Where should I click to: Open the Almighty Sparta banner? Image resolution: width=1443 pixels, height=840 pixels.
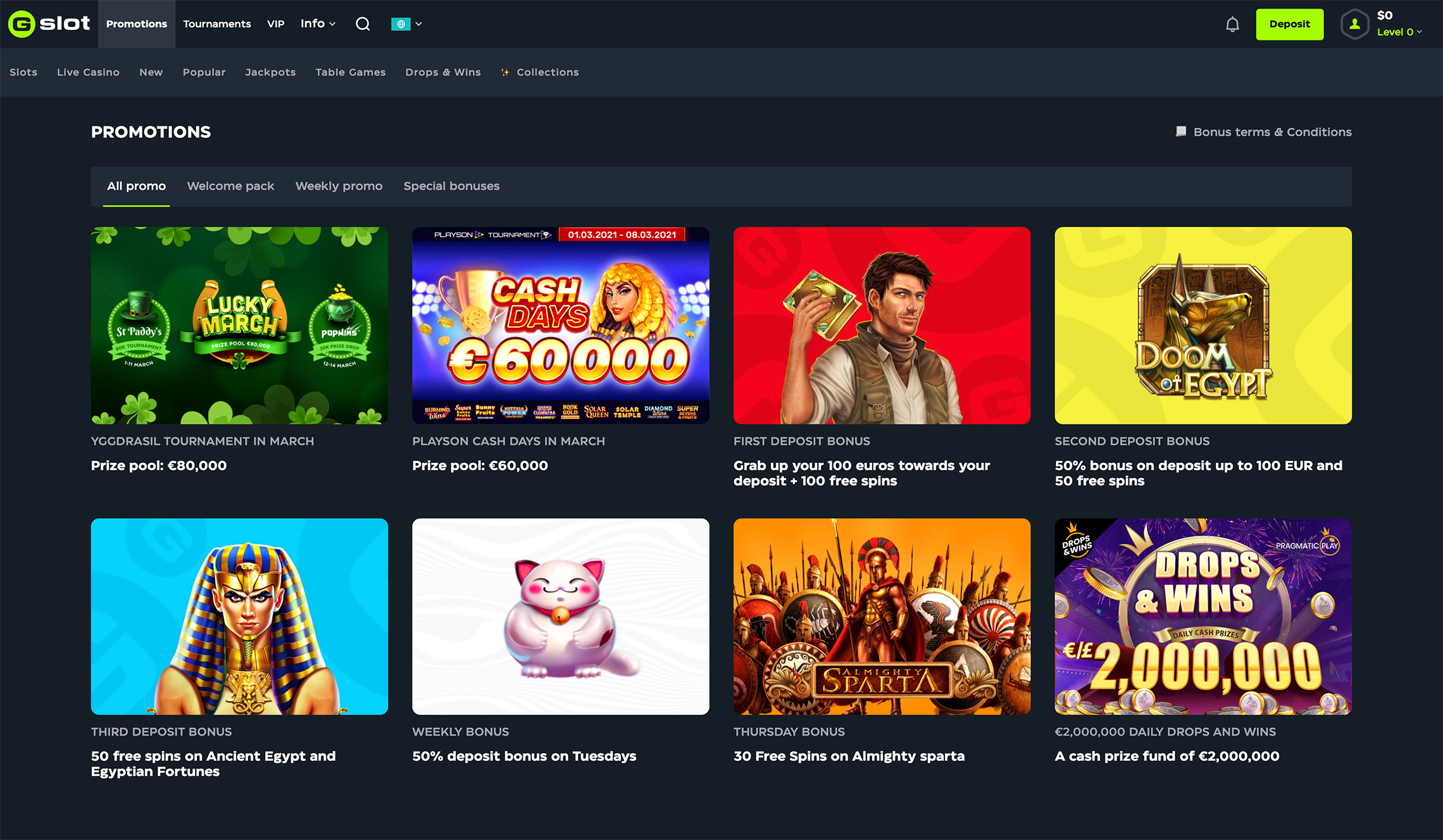coord(882,617)
